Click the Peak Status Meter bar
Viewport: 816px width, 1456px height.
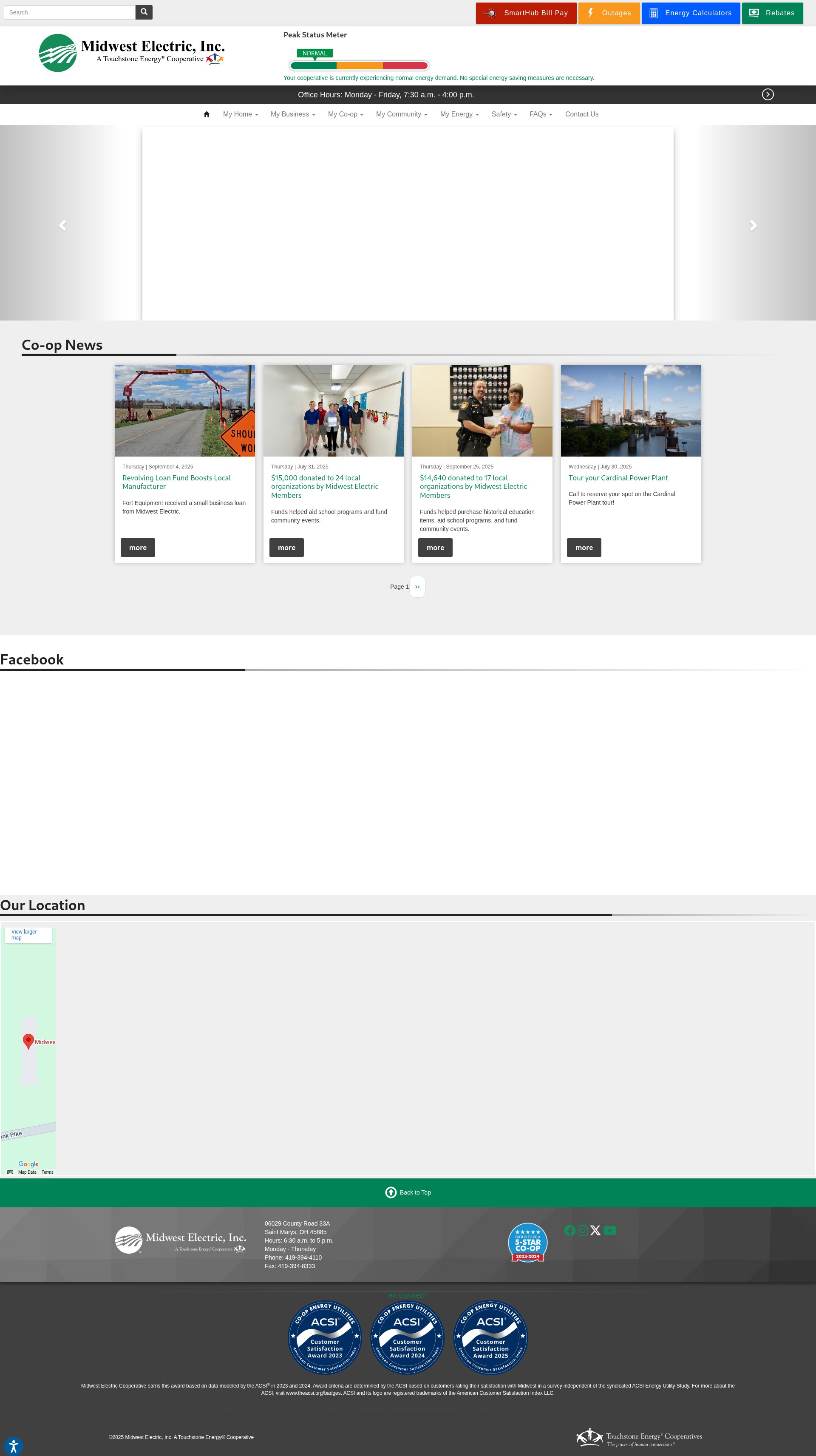click(x=360, y=65)
